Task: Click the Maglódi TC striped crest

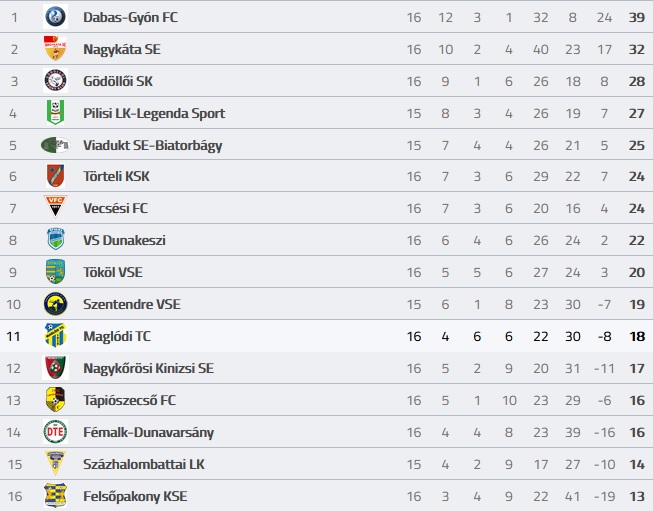Action: 55,335
